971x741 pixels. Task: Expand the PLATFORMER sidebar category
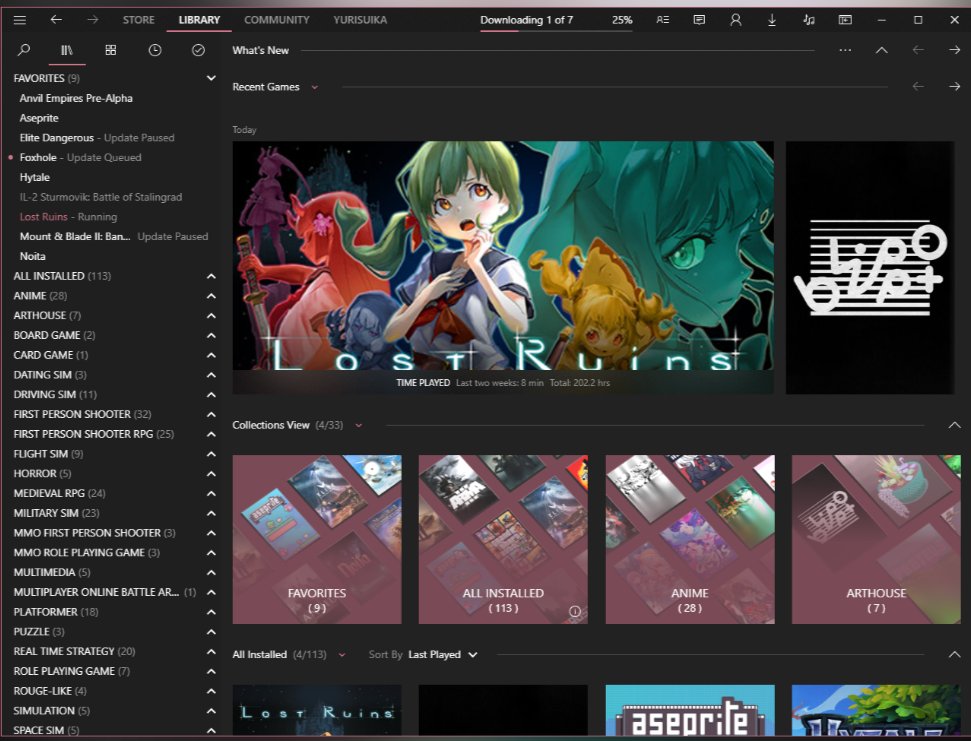coord(211,612)
